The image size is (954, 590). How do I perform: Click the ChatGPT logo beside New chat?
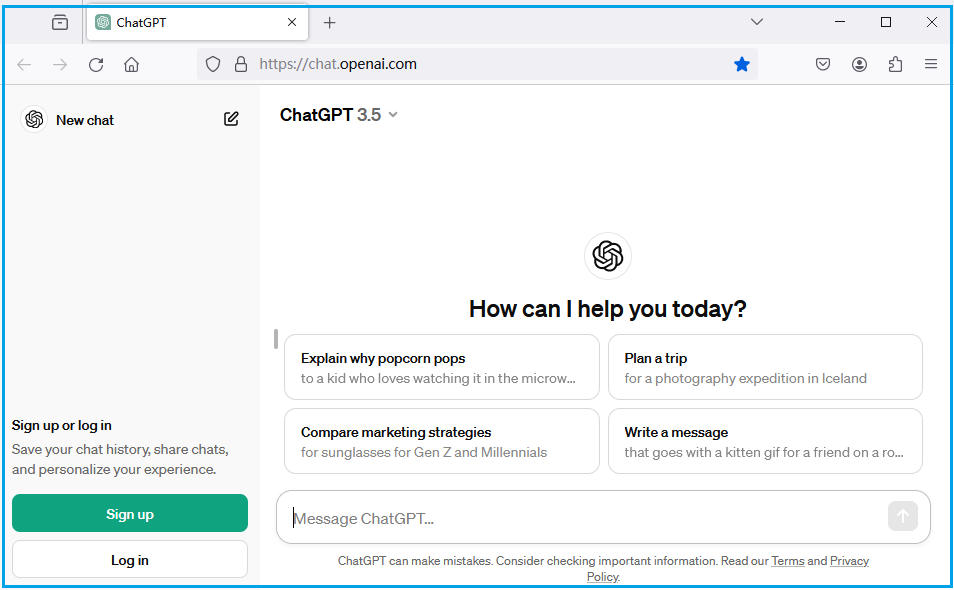pyautogui.click(x=34, y=119)
